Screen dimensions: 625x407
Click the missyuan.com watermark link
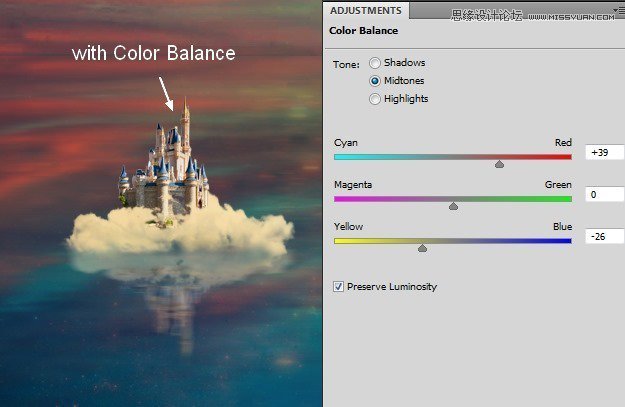(x=572, y=16)
